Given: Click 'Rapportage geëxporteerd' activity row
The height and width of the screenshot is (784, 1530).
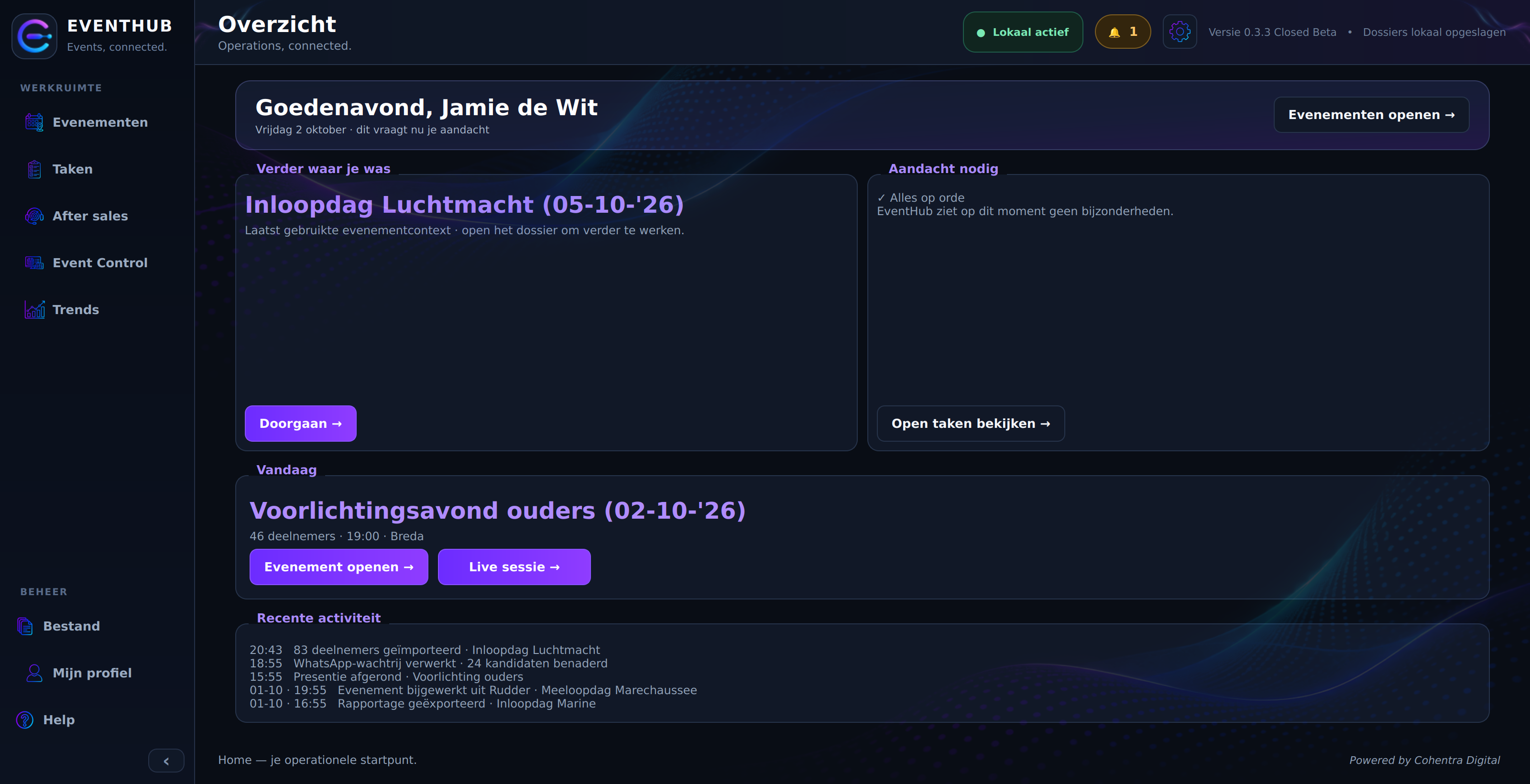Looking at the screenshot, I should (x=422, y=703).
